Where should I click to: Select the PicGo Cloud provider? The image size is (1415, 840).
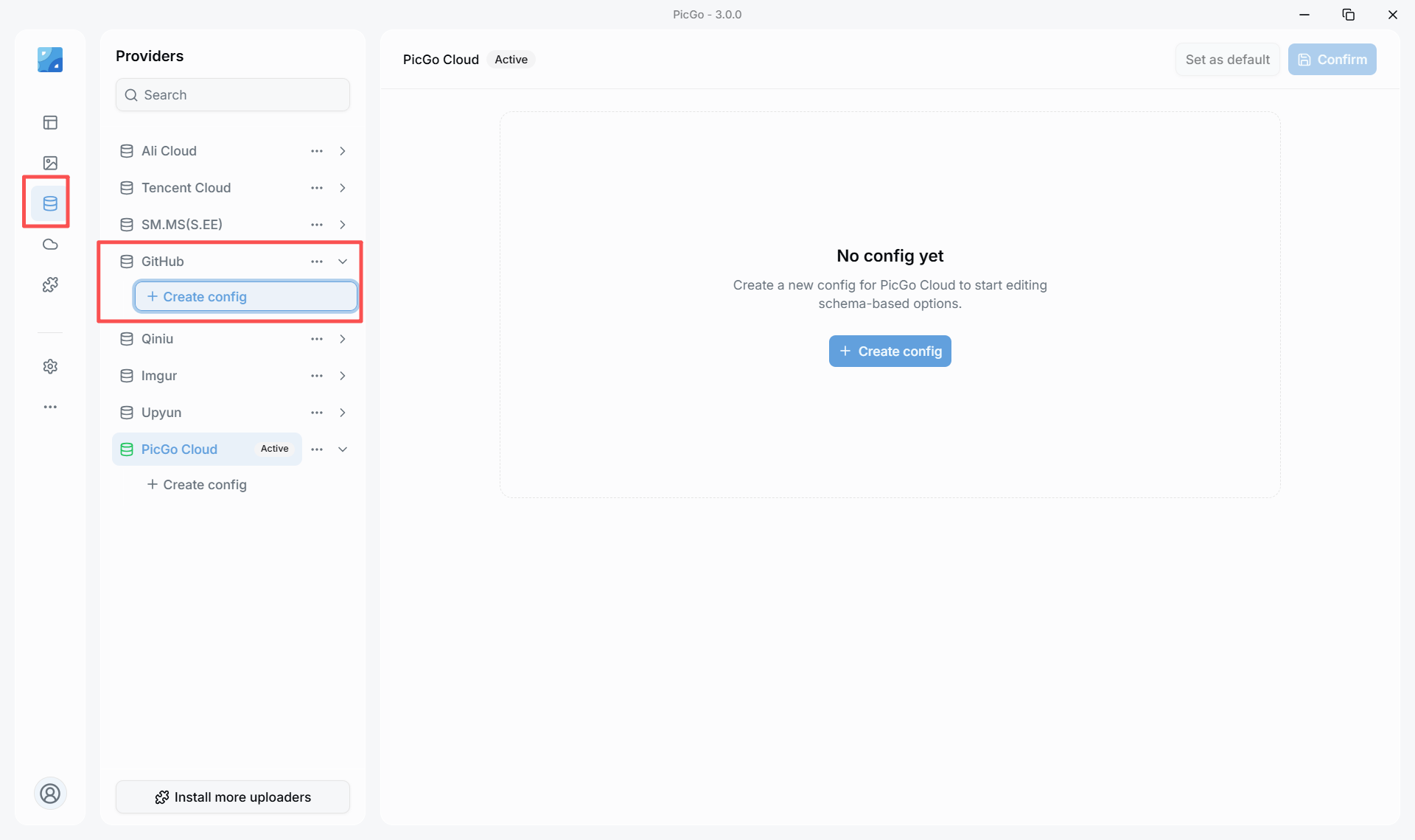(207, 449)
